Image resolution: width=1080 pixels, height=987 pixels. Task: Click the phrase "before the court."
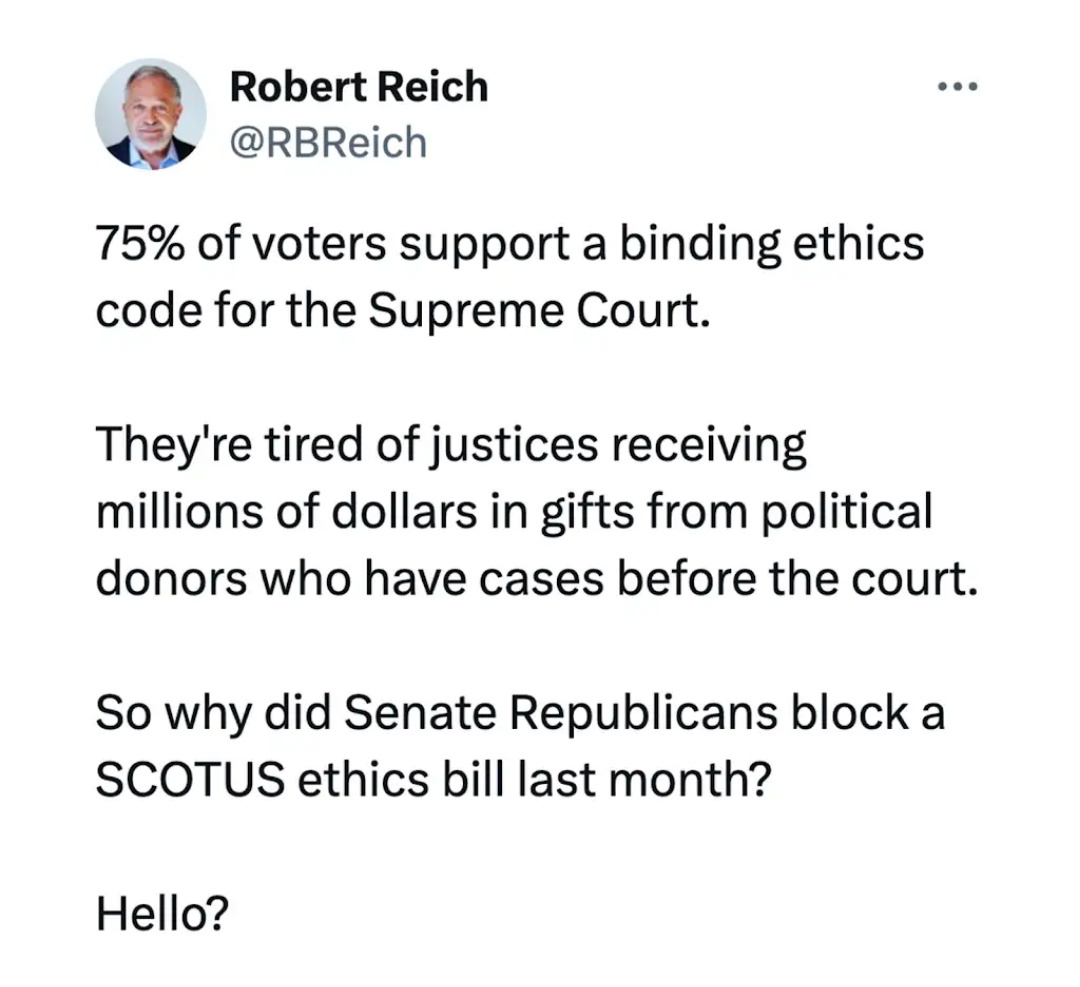(x=798, y=579)
